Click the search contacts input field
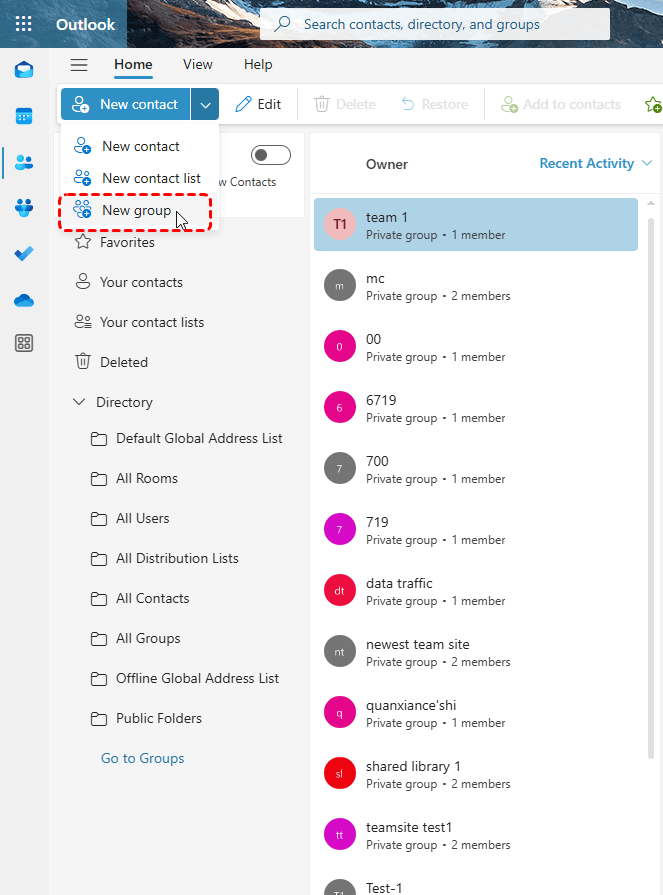 [440, 24]
